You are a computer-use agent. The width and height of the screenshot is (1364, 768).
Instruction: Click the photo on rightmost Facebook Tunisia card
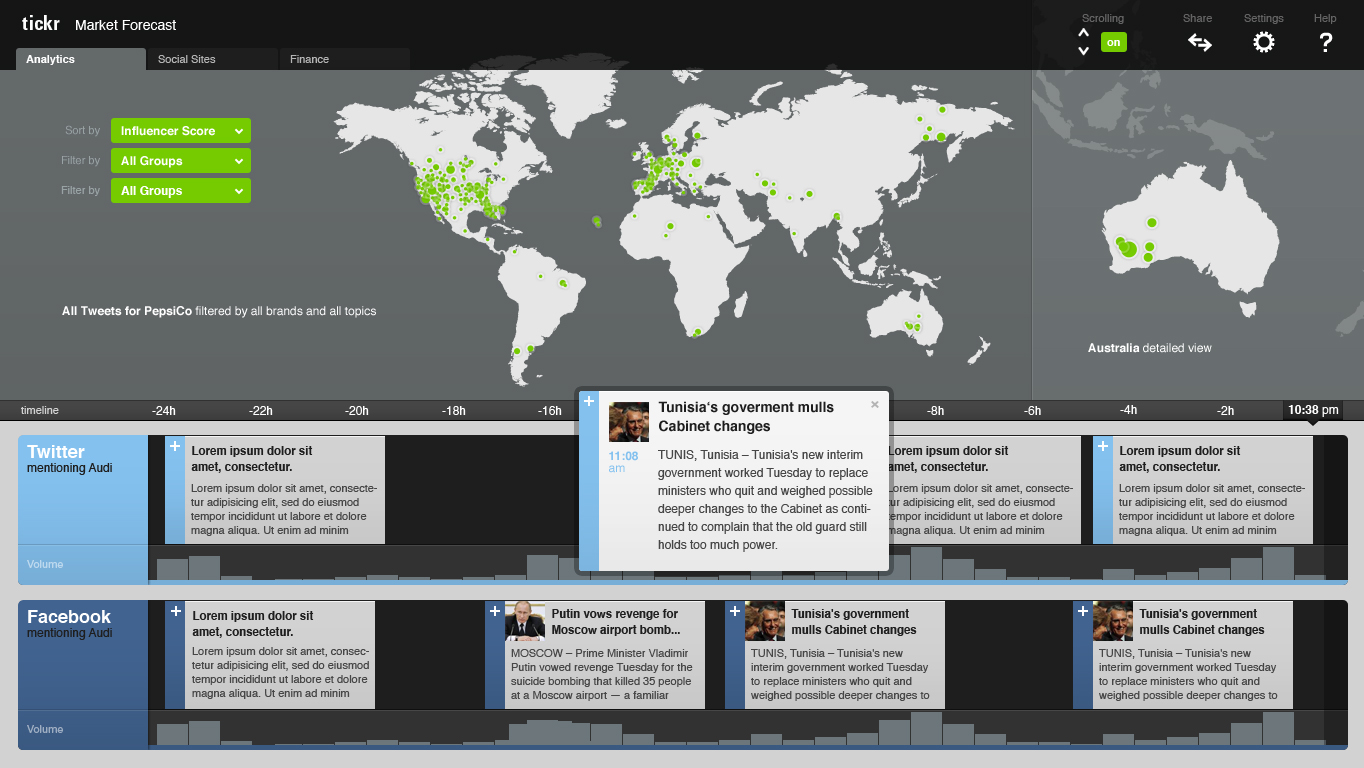pyautogui.click(x=1113, y=621)
